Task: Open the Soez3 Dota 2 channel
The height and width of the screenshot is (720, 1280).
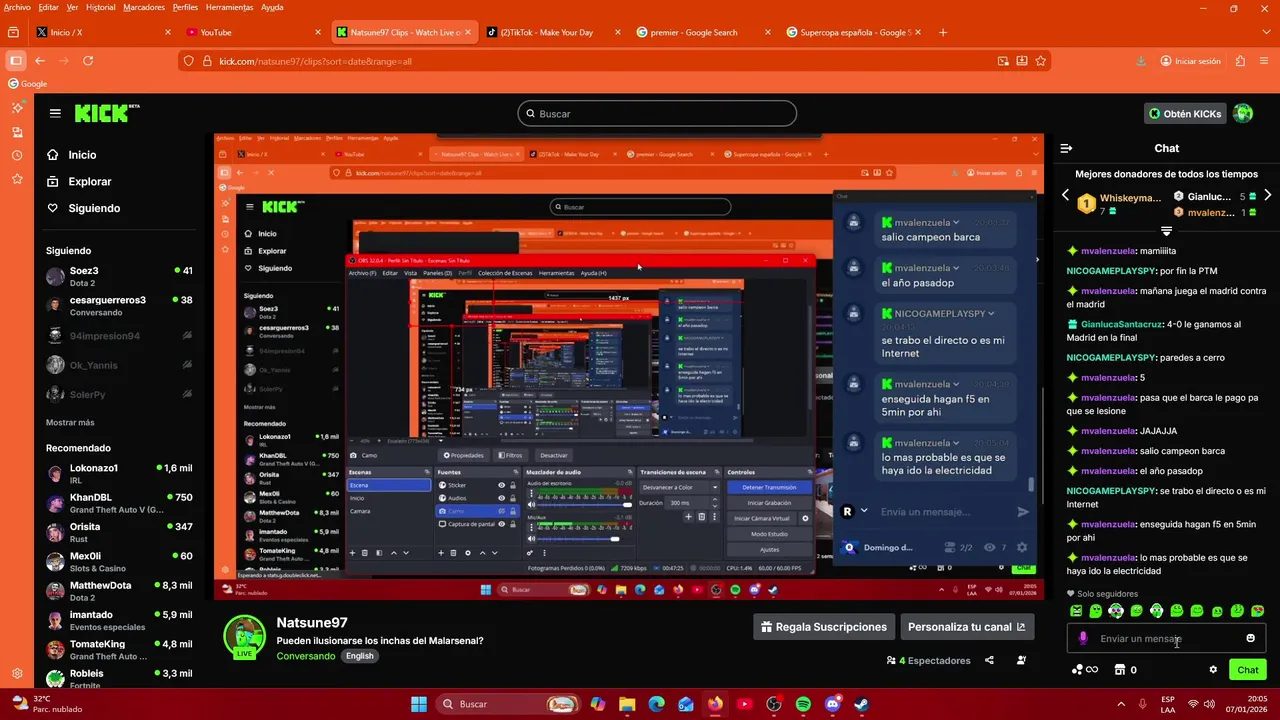Action: (119, 276)
